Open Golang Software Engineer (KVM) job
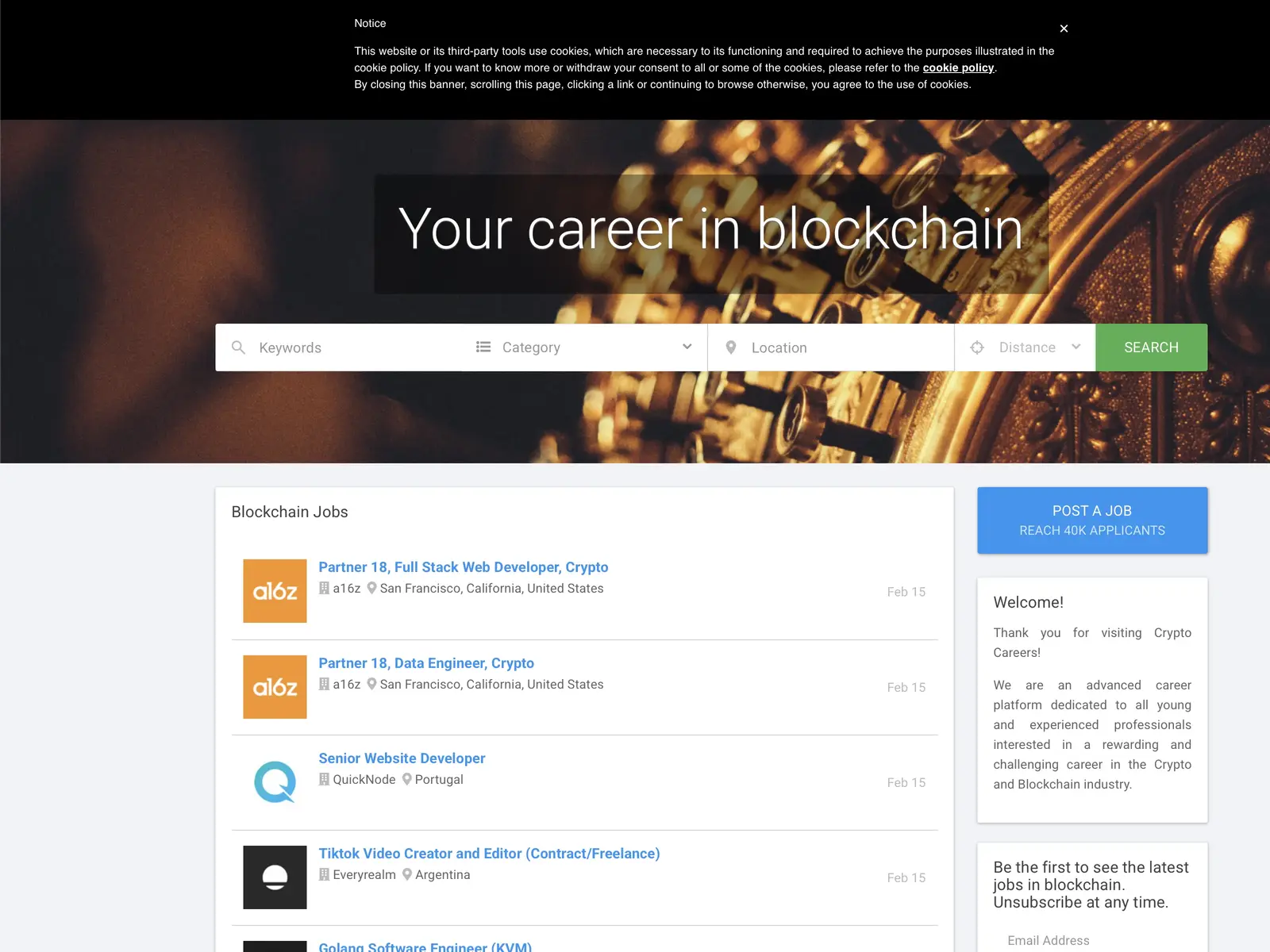Image resolution: width=1270 pixels, height=952 pixels. (x=425, y=946)
